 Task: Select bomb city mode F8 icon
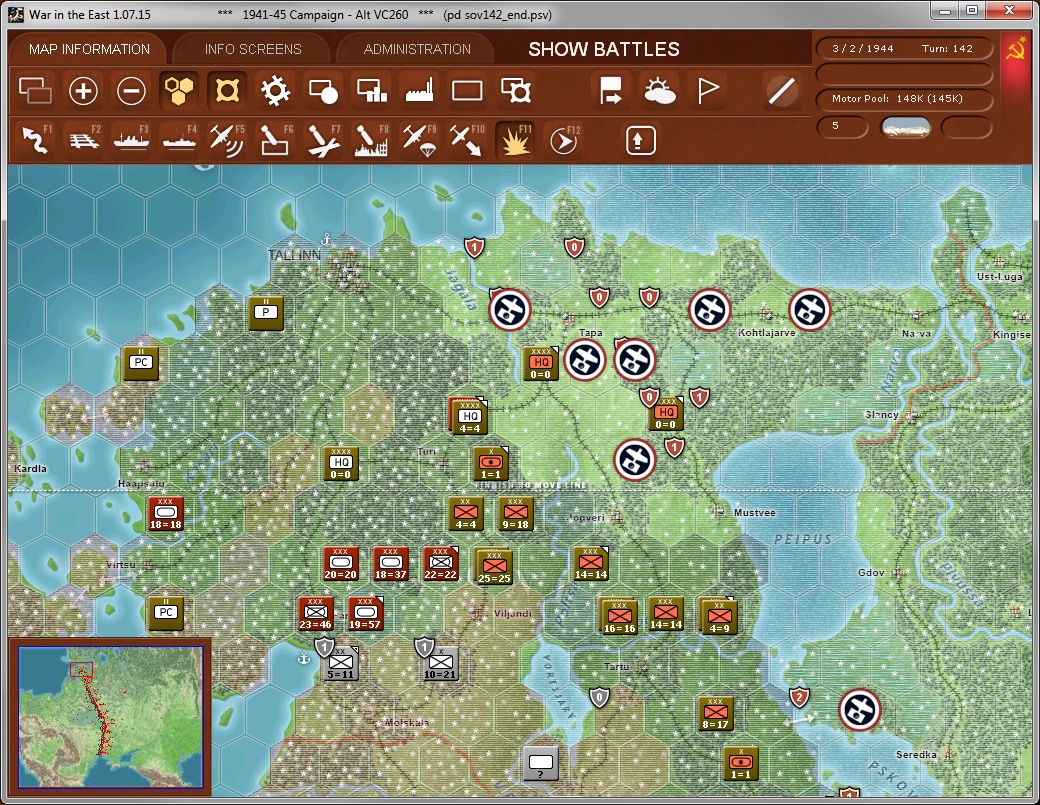click(371, 140)
